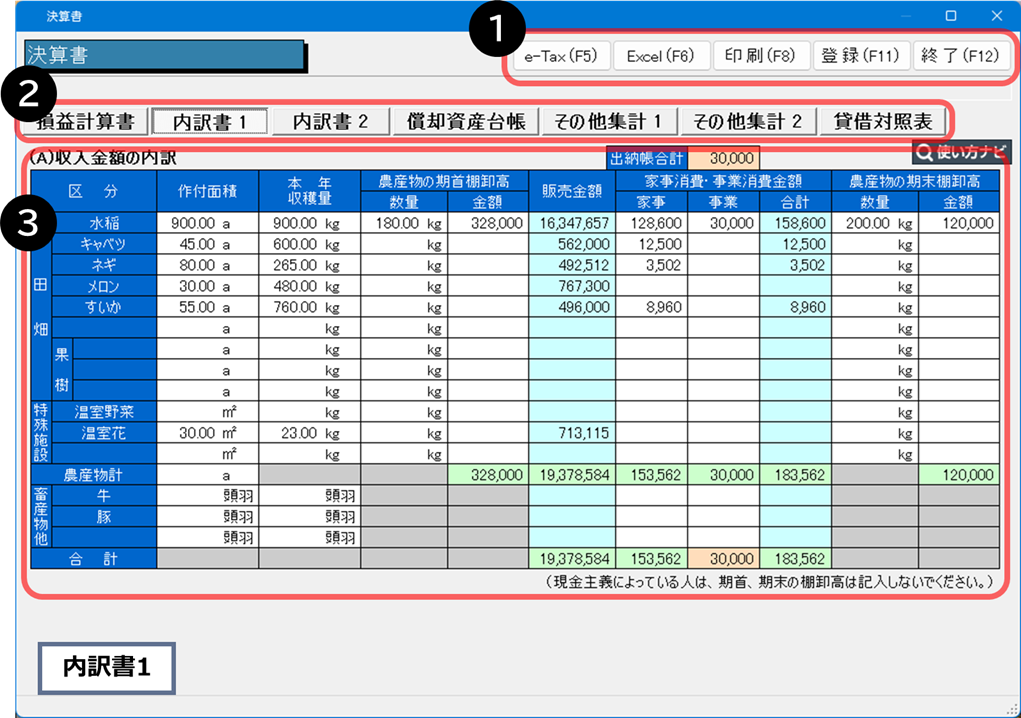The width and height of the screenshot is (1021, 718).
Task: Open the 使い方ナビ help guide
Action: [961, 152]
